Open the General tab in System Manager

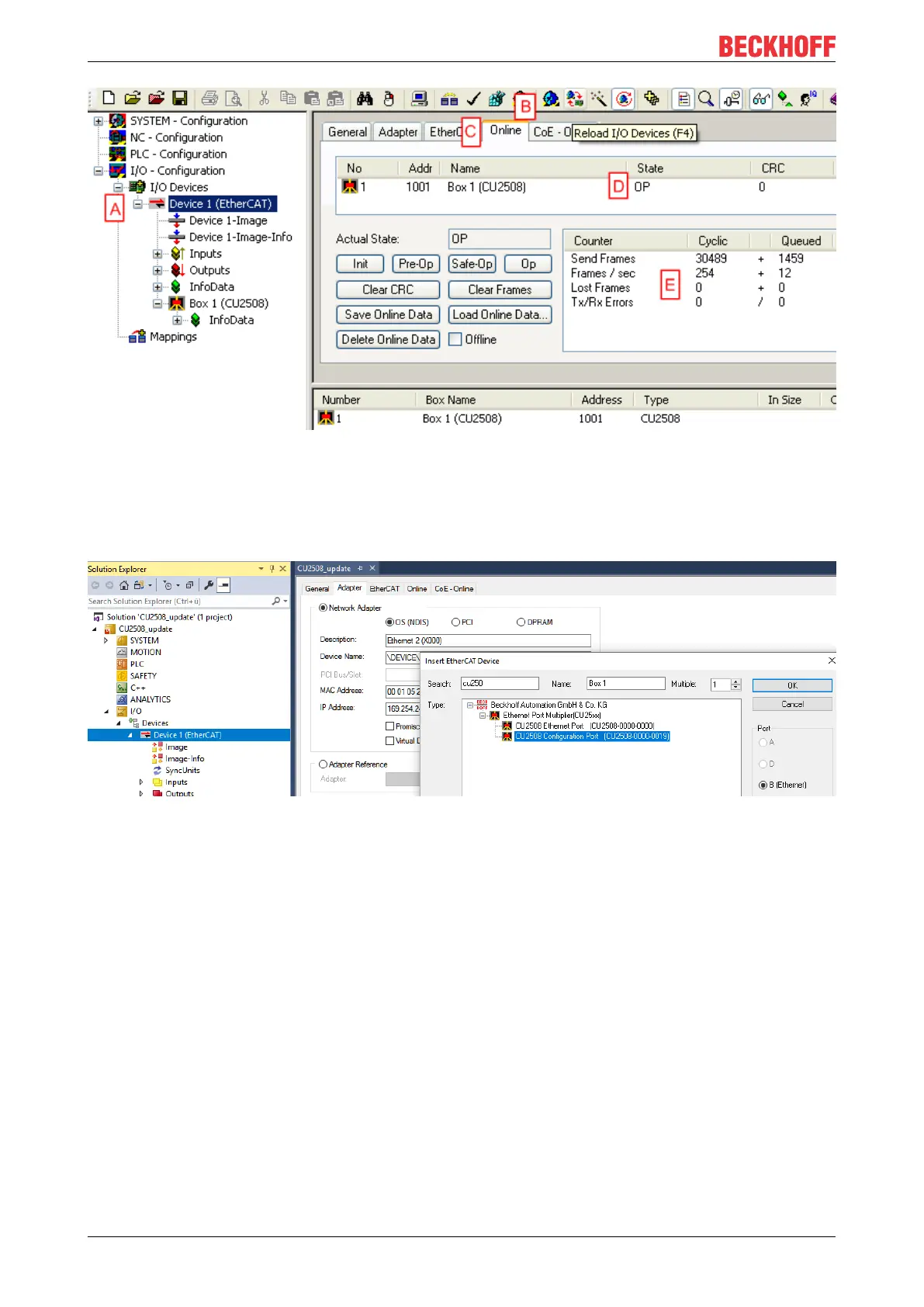point(348,132)
